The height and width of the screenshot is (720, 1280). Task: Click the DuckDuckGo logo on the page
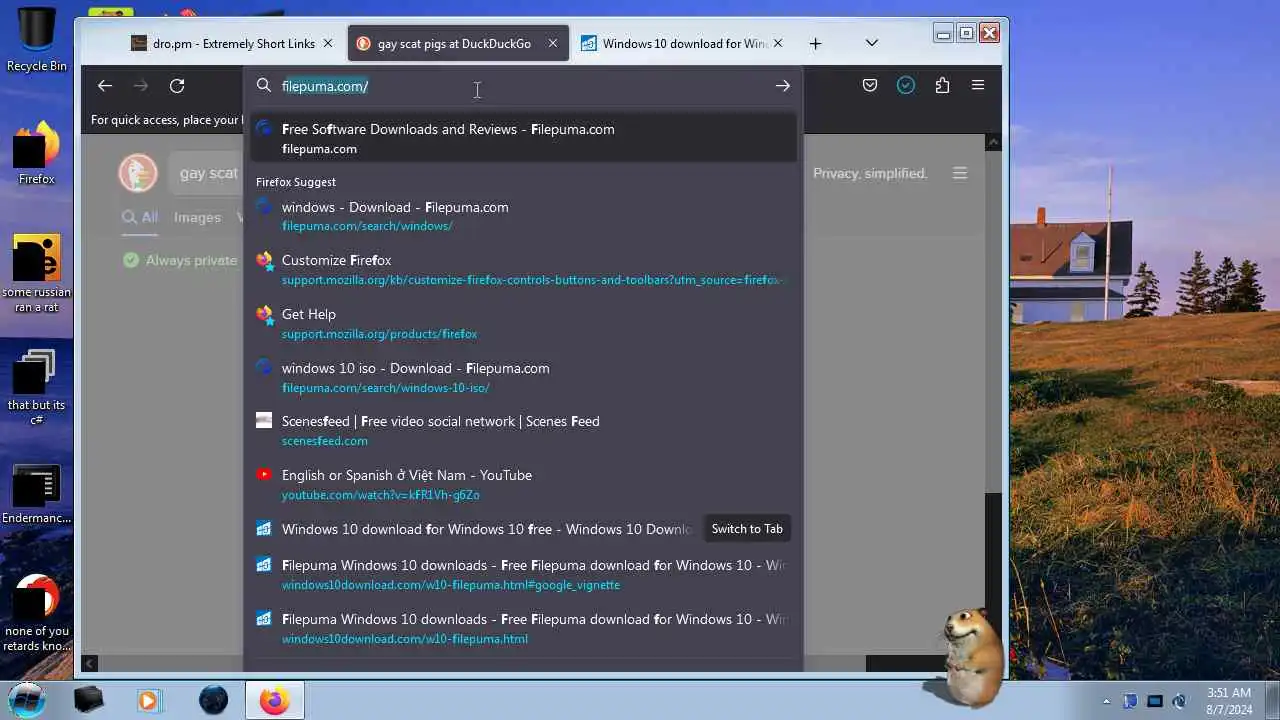tap(138, 173)
